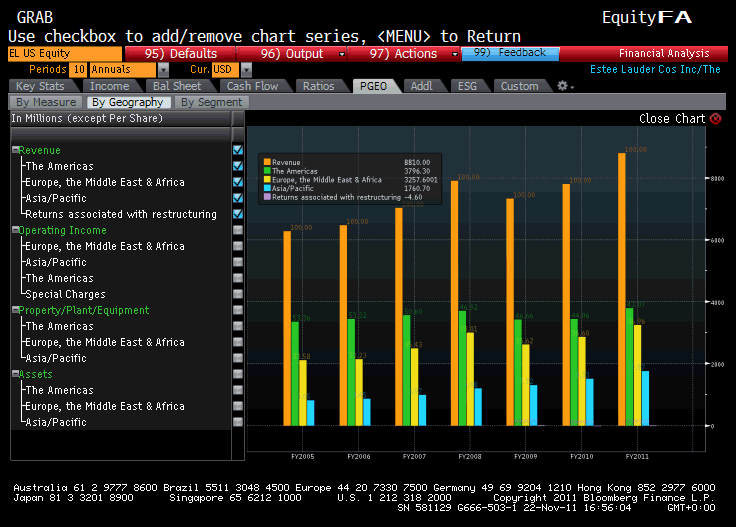
Task: Click the orange Revenue legend swatch
Action: [267, 161]
